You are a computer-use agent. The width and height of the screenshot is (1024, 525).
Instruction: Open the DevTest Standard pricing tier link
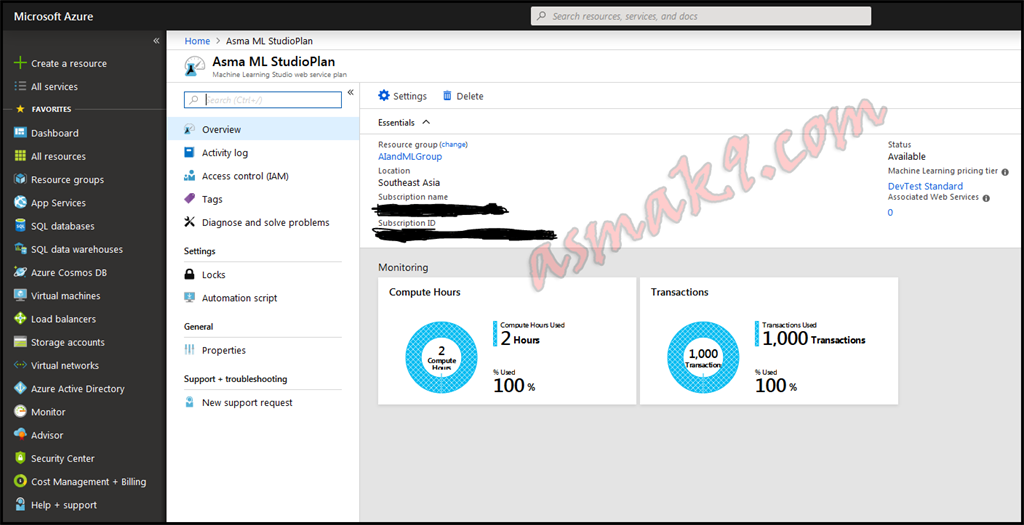925,186
